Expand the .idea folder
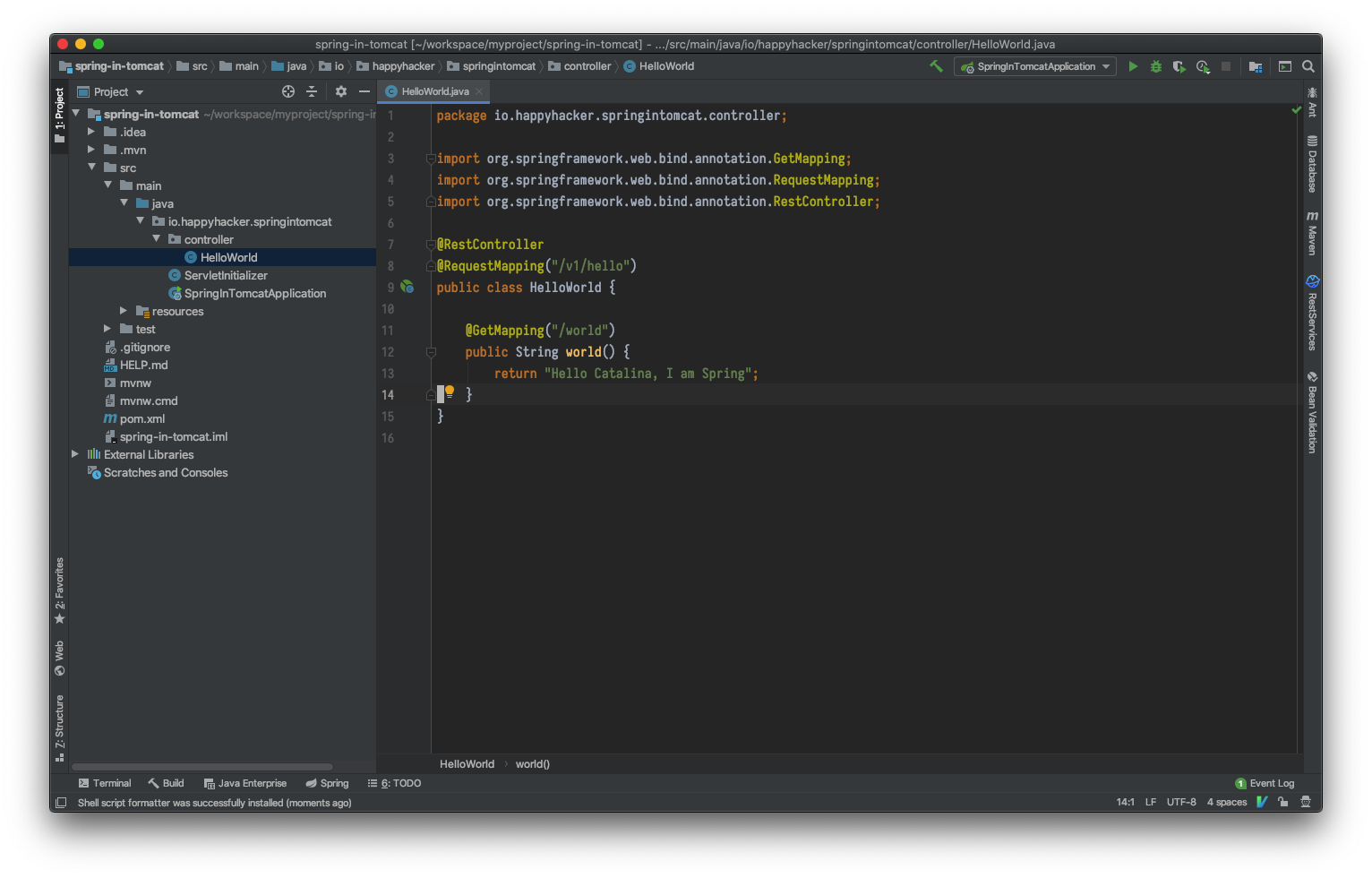1372x878 pixels. point(91,132)
